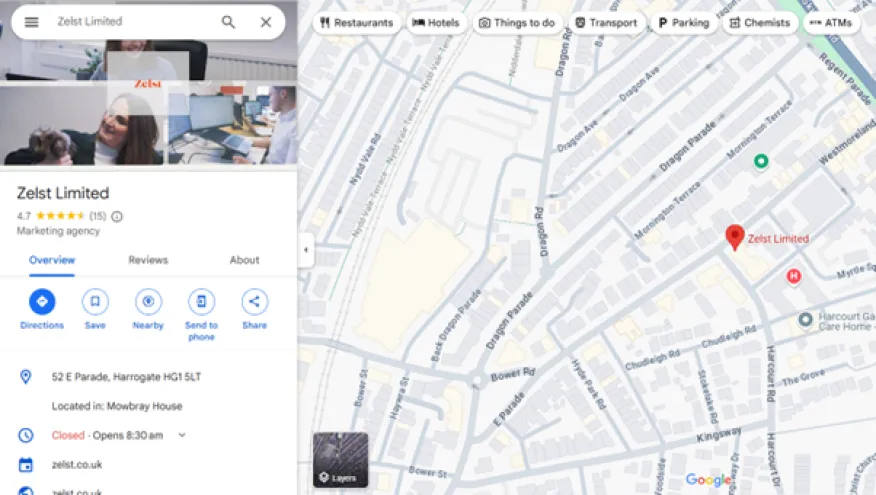Screen dimensions: 876x495
Task: Clear the Zelst Limited search
Action: (266, 22)
